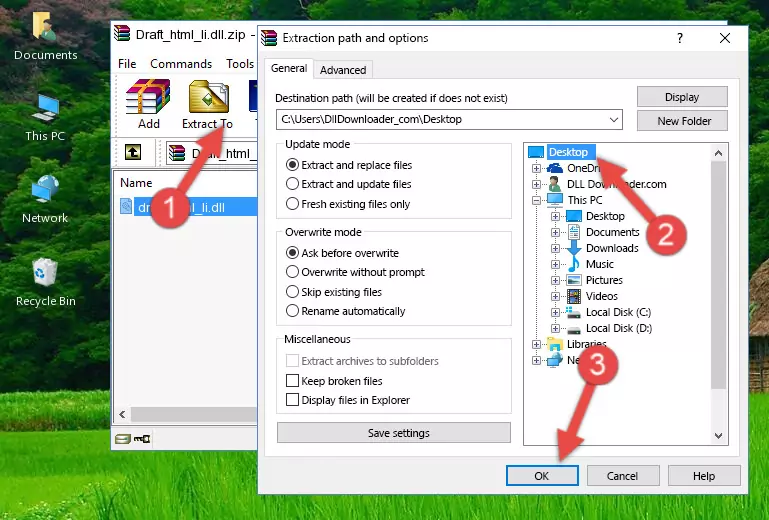This screenshot has height=520, width=769.
Task: Click the Add archive toolbar icon
Action: [148, 97]
